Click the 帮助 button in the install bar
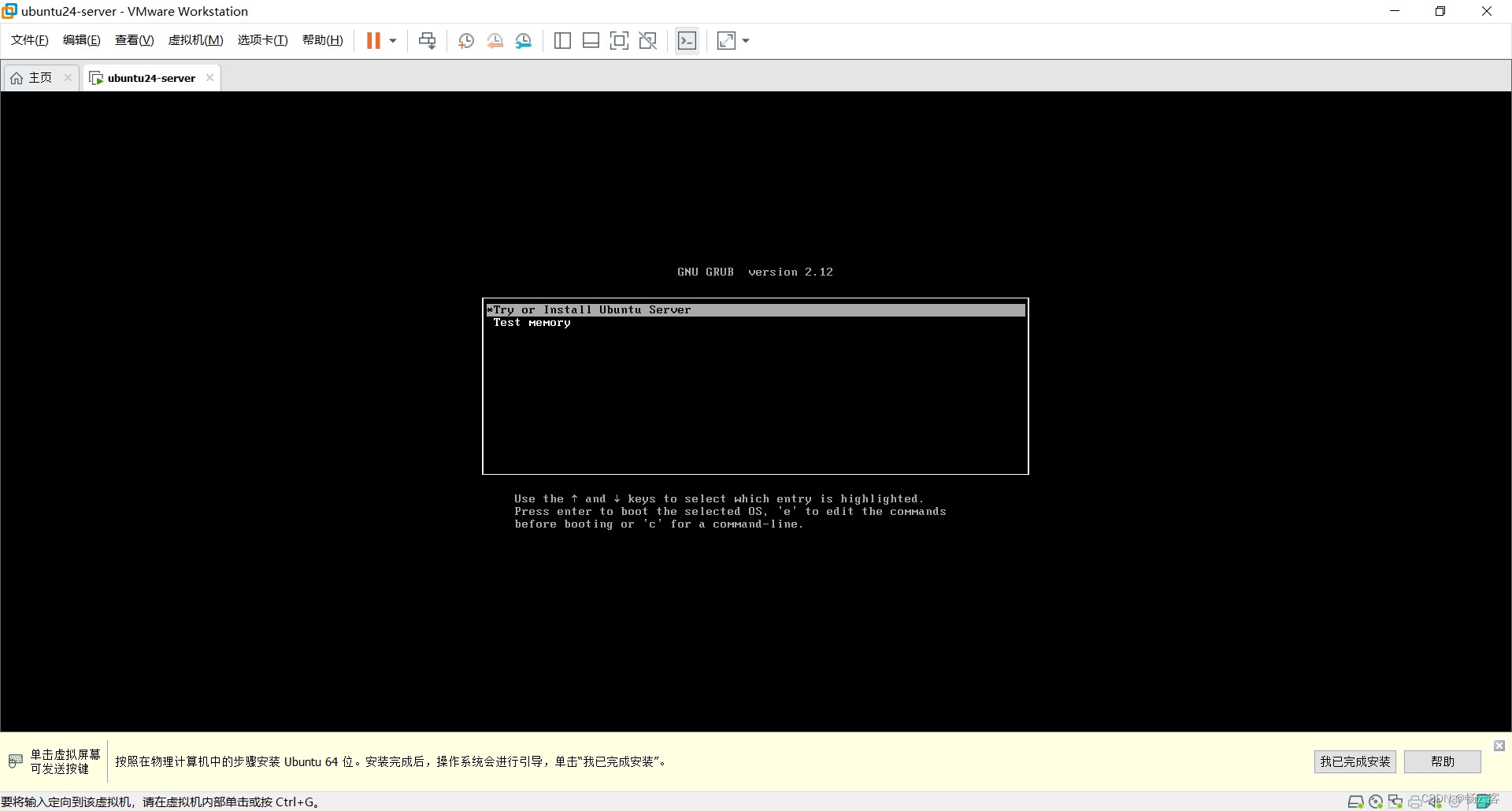 pos(1442,761)
